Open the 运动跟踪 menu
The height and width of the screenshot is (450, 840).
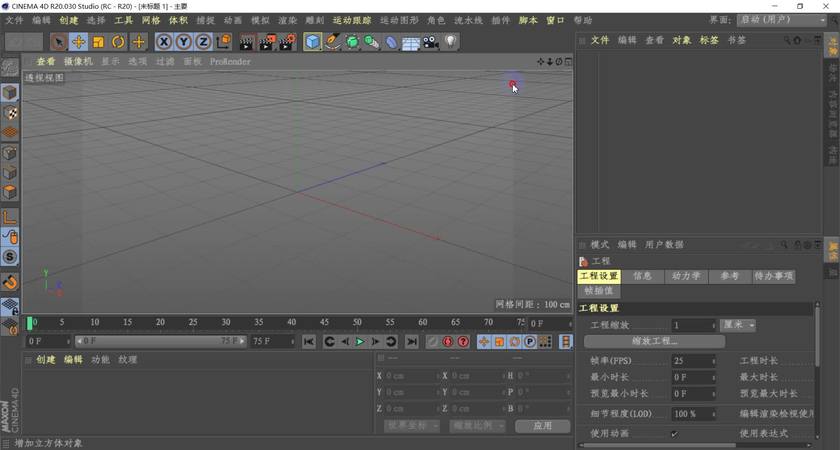click(352, 20)
